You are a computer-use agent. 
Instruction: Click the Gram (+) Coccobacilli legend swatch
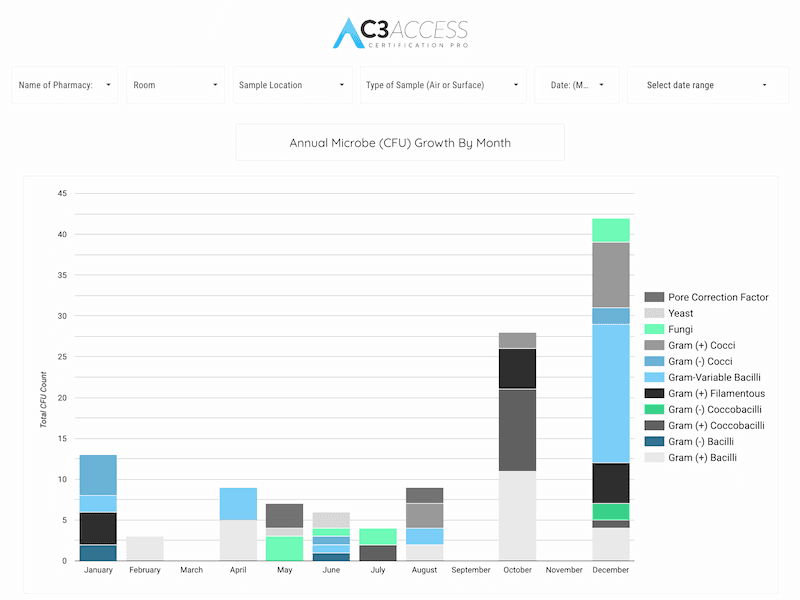point(654,426)
